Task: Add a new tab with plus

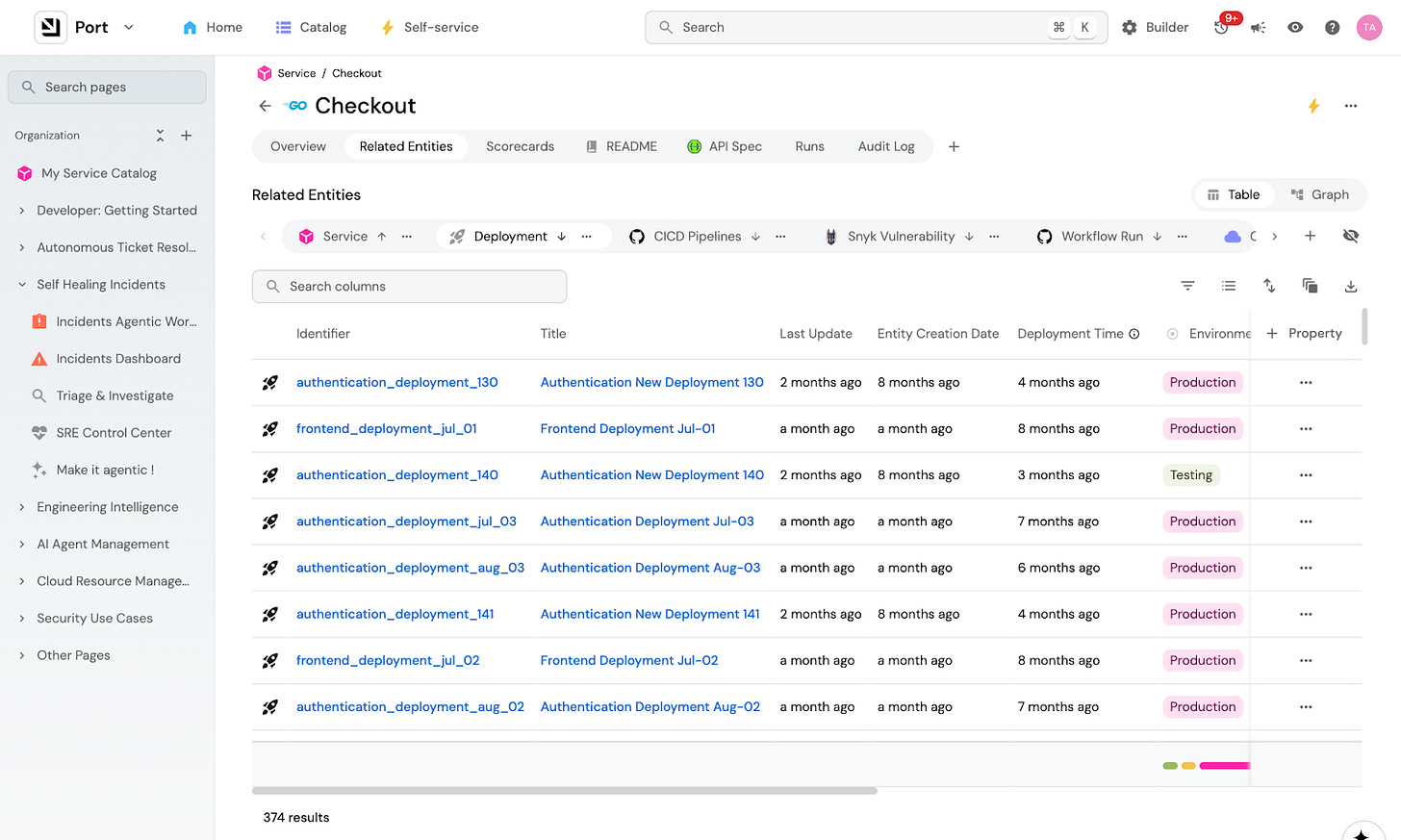Action: tap(954, 146)
